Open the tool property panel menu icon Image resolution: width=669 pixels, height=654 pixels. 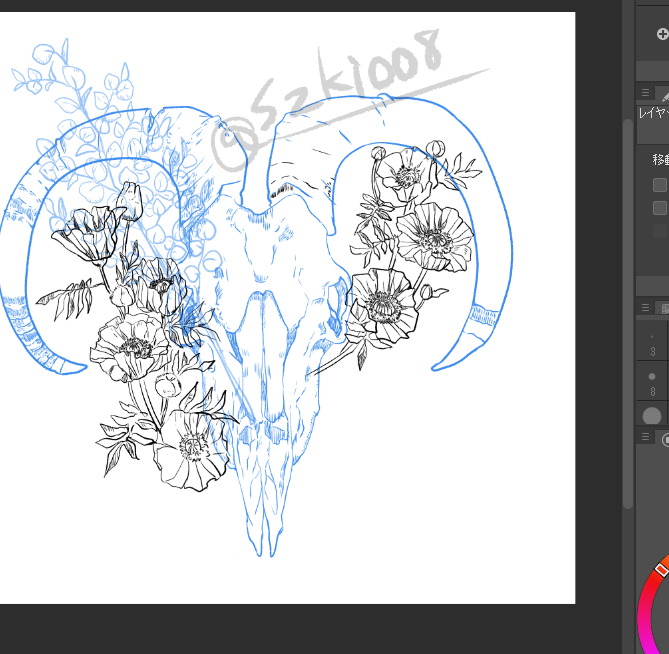click(646, 93)
